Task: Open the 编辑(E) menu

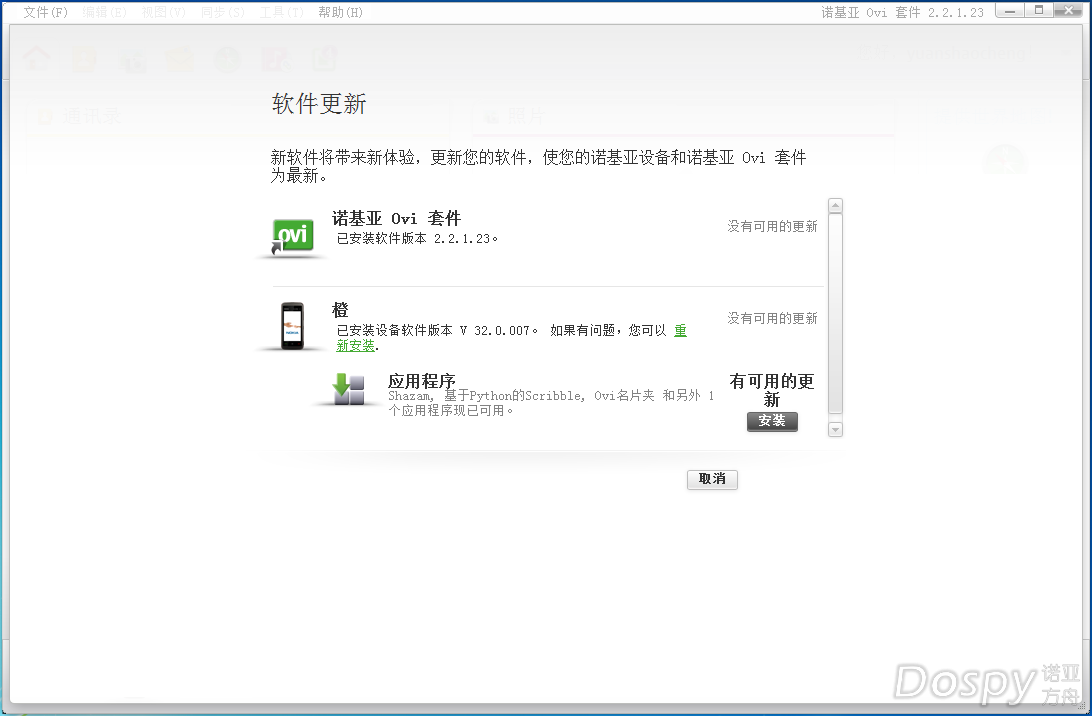Action: point(104,12)
